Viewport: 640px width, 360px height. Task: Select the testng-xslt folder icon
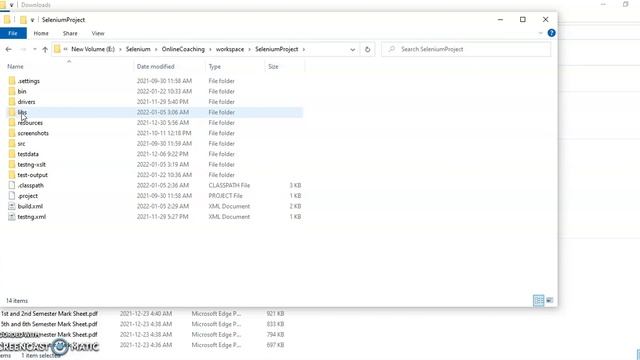point(12,164)
